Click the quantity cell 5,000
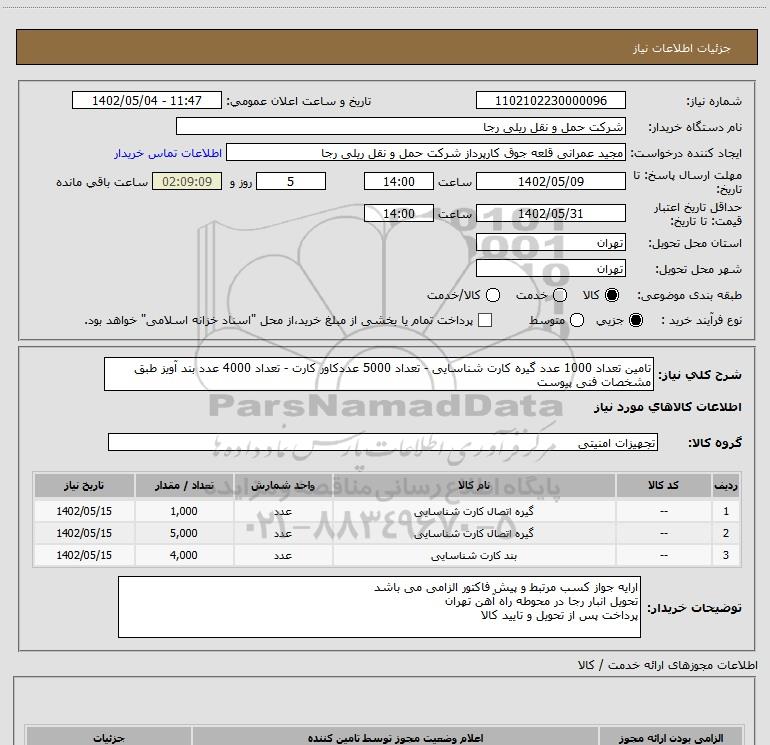 (x=184, y=533)
